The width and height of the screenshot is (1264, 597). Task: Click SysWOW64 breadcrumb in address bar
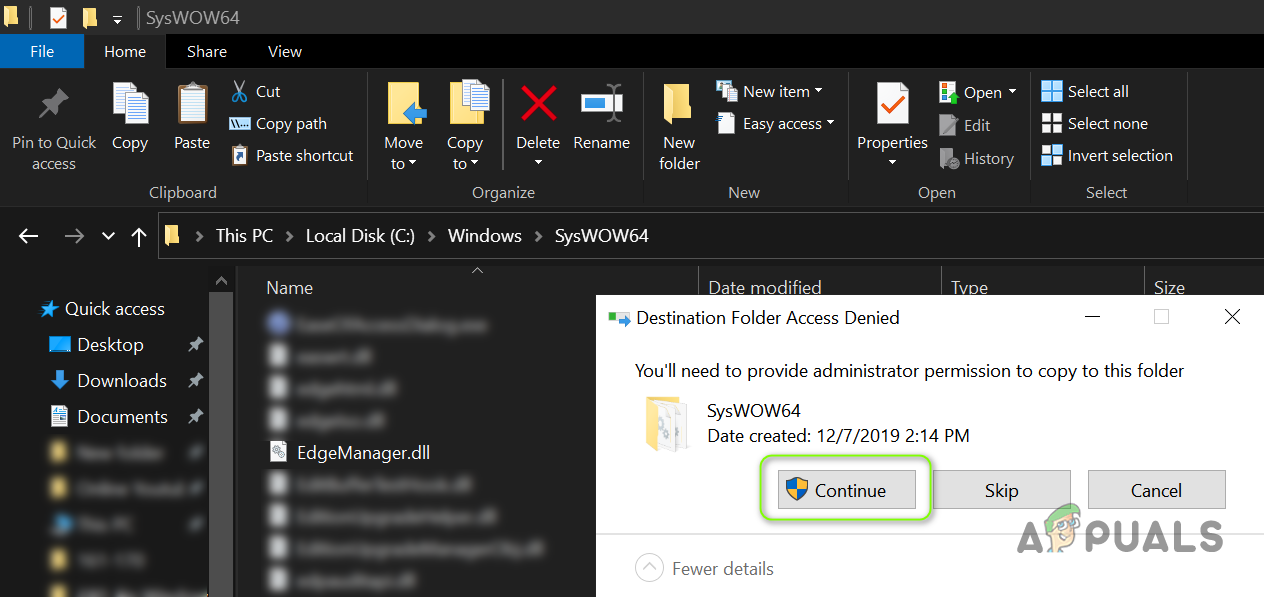tap(602, 236)
